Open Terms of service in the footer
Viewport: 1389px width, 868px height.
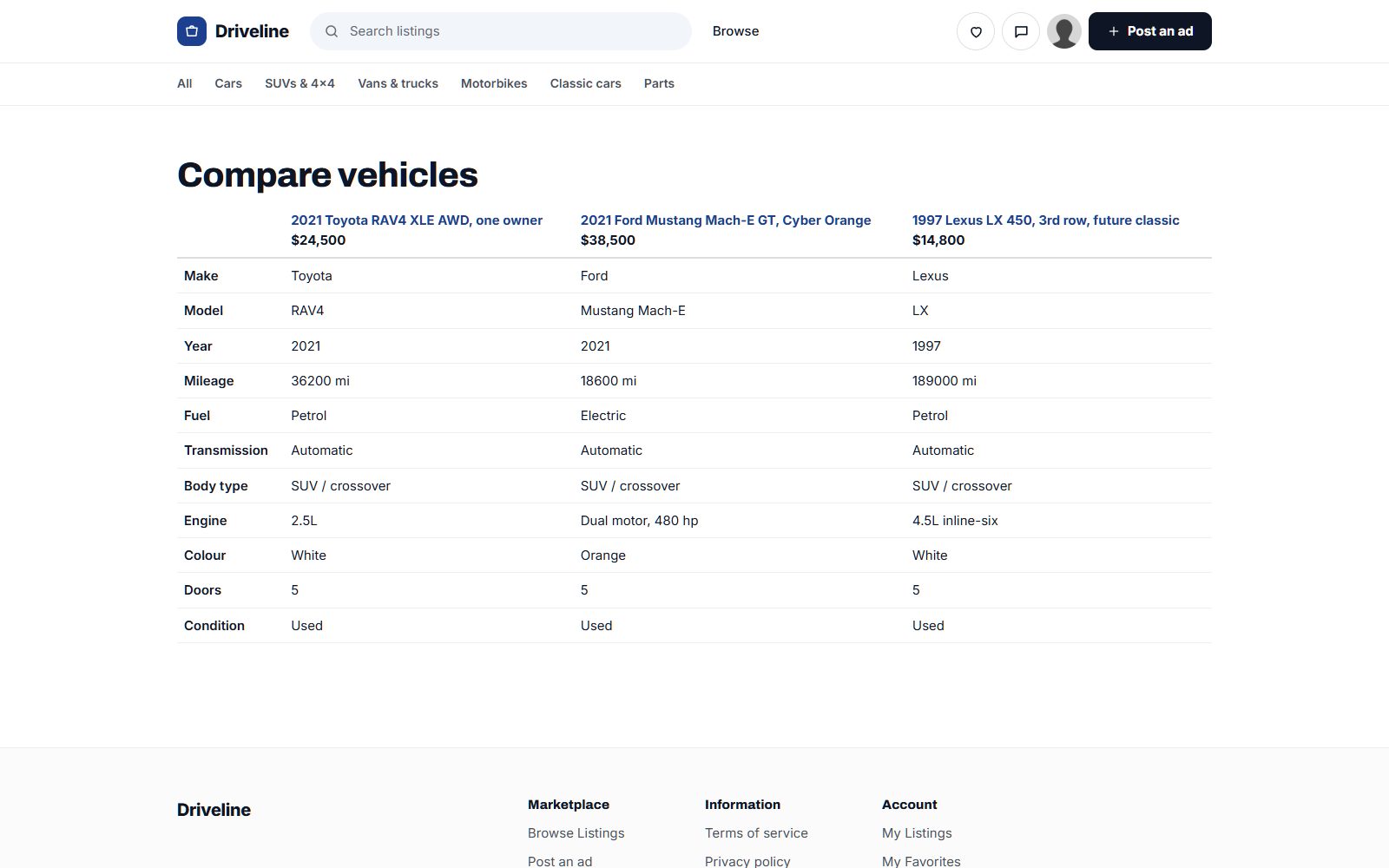tap(756, 833)
